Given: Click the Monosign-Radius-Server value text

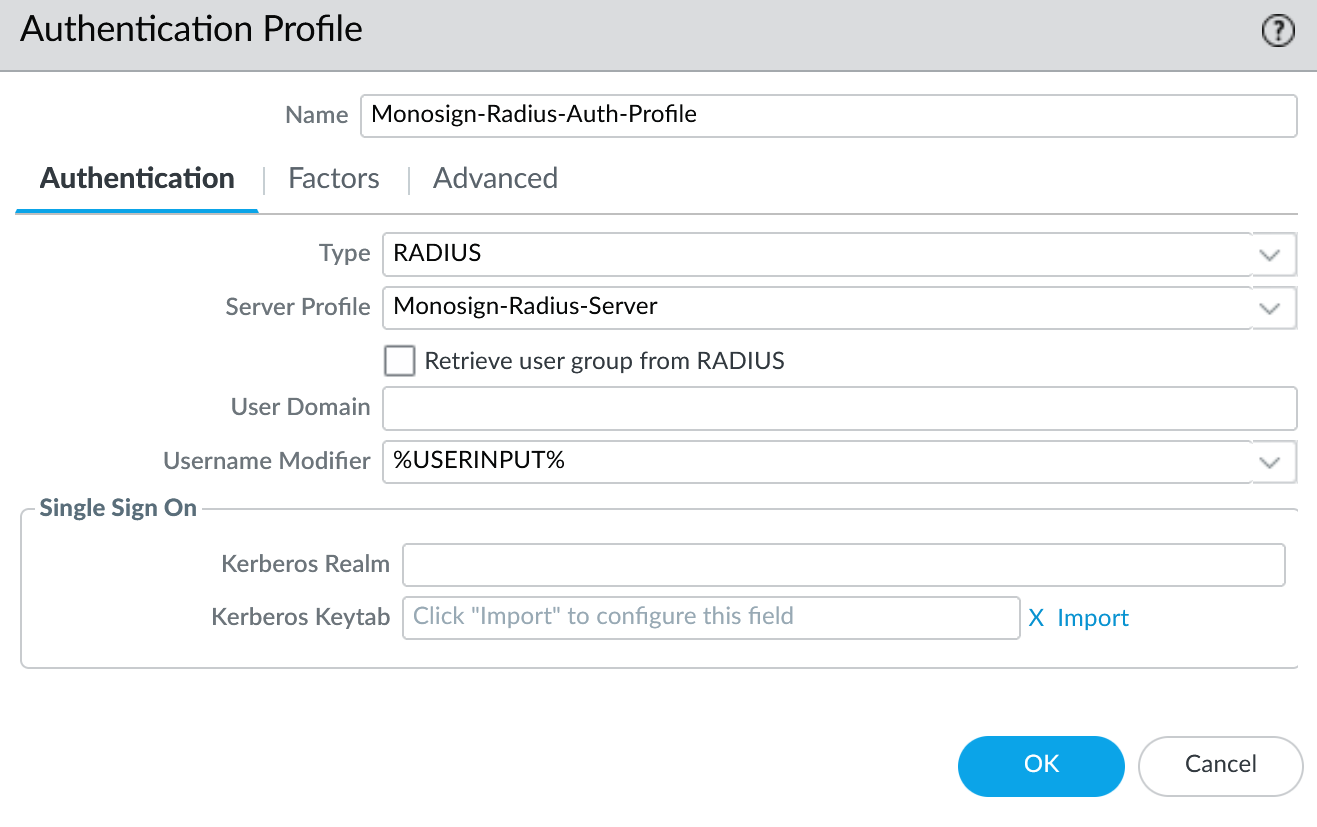Looking at the screenshot, I should pyautogui.click(x=525, y=307).
